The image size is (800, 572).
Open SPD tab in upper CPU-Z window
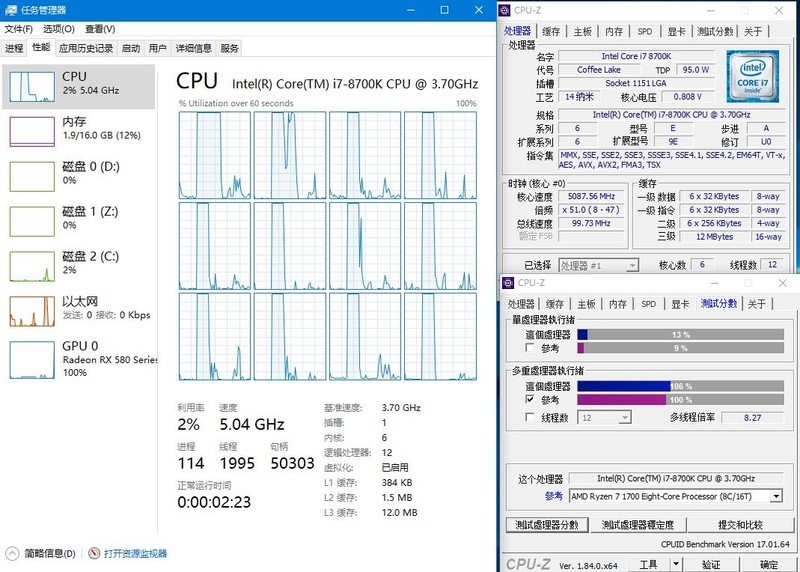pos(645,32)
